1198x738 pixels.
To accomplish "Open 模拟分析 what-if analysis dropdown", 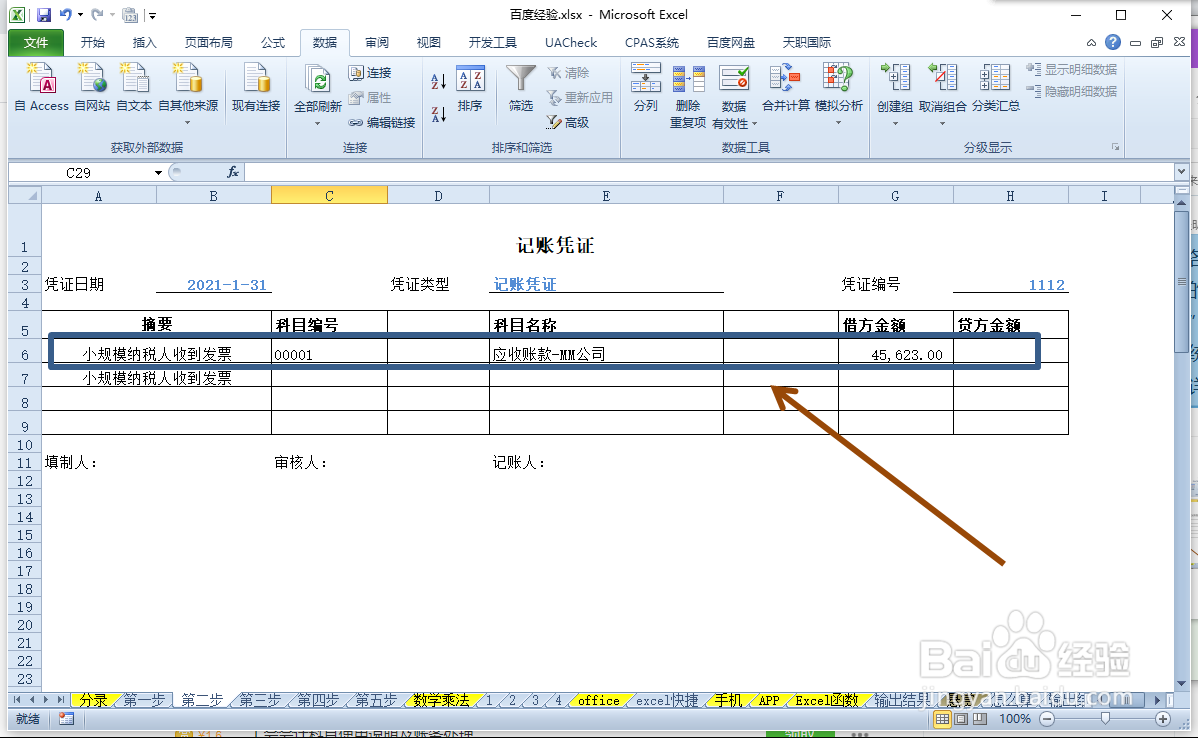I will tap(839, 93).
